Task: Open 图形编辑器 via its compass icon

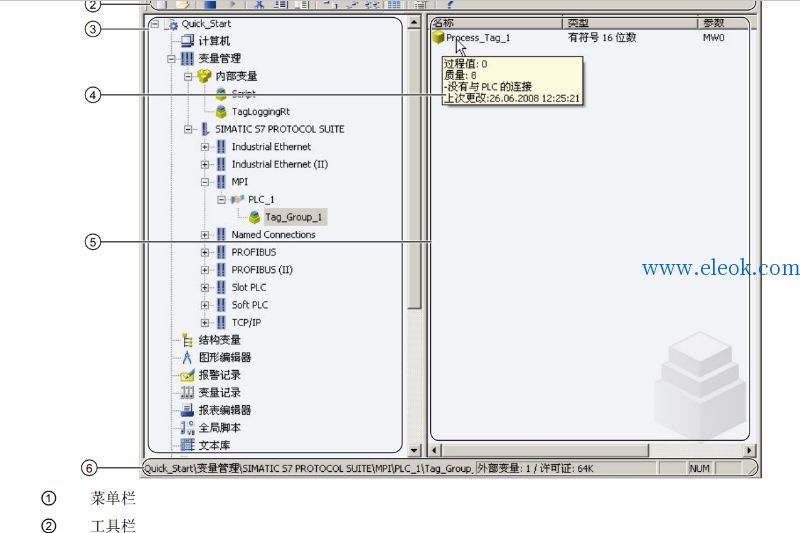Action: tap(187, 358)
